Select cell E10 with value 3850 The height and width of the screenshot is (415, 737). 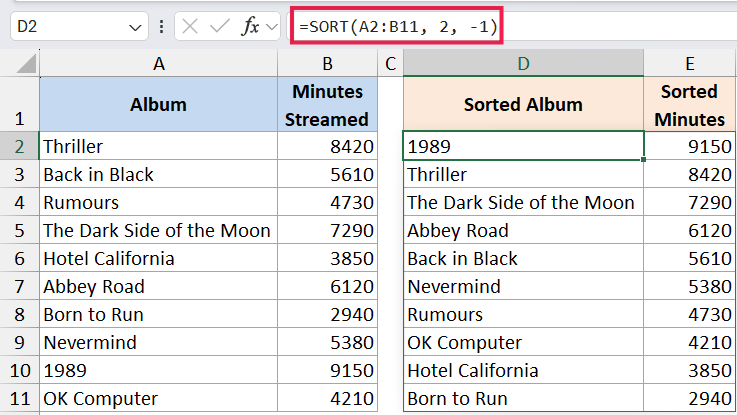coord(690,370)
